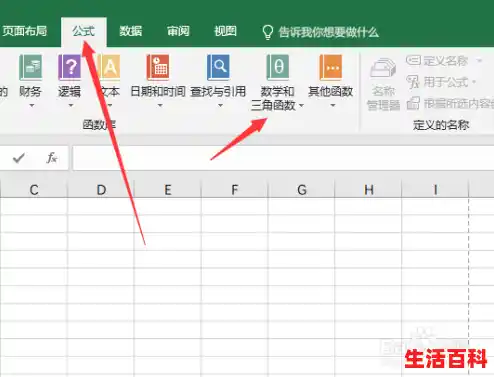Image resolution: width=494 pixels, height=377 pixels.
Task: Switch to the 审阅 tab
Action: (x=178, y=31)
